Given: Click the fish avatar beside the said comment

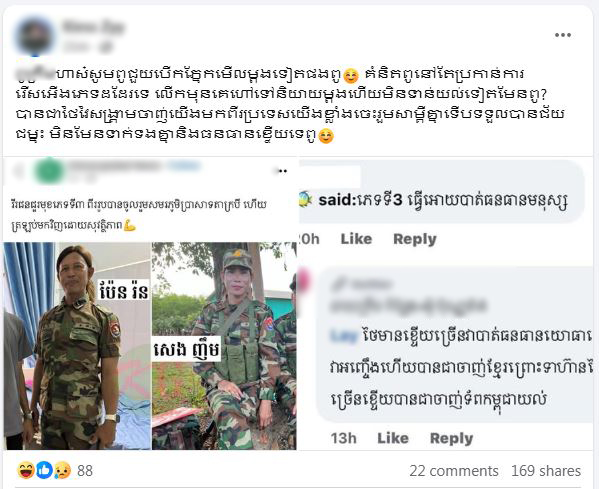Looking at the screenshot, I should point(305,199).
